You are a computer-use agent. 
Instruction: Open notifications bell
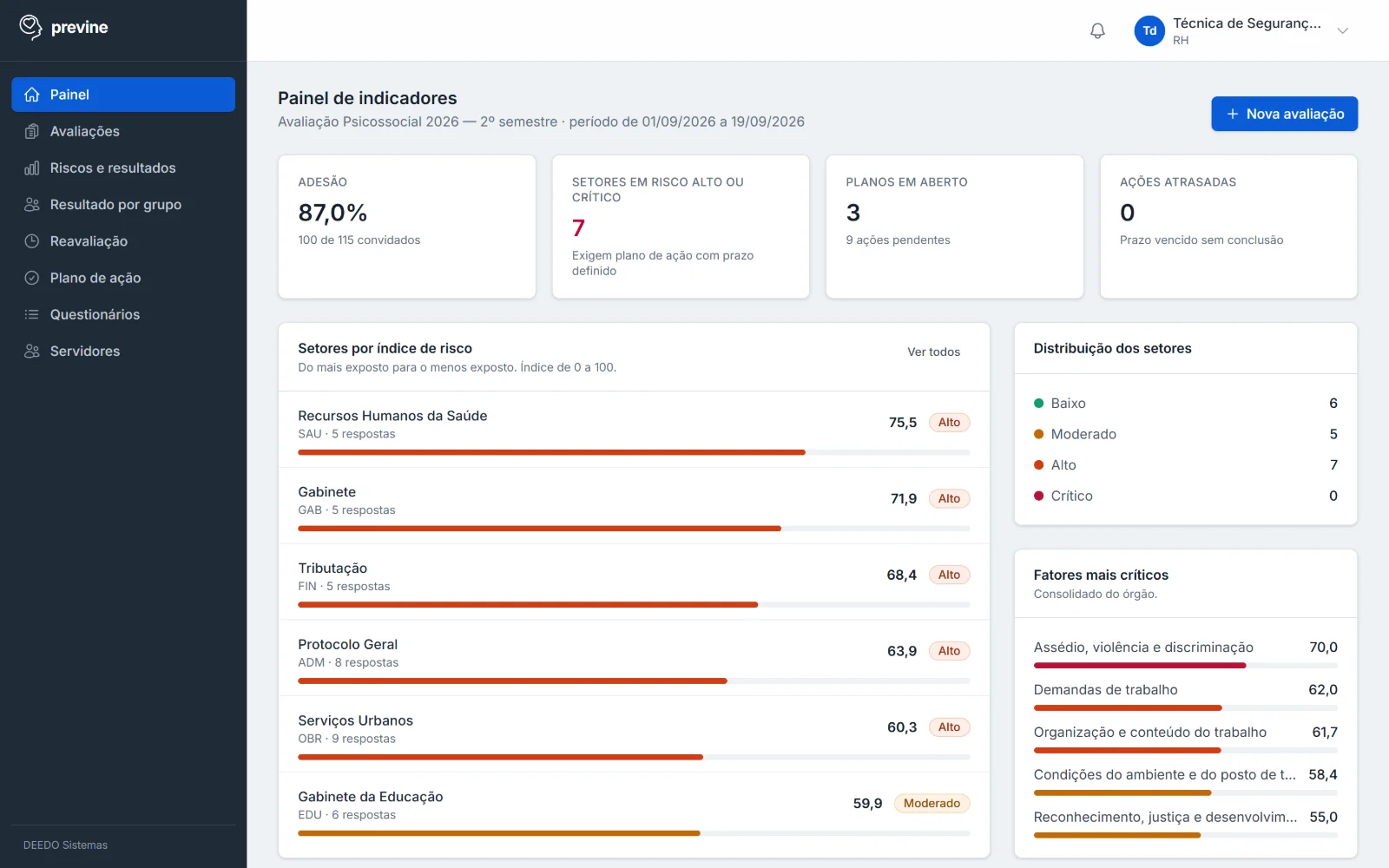coord(1097,30)
